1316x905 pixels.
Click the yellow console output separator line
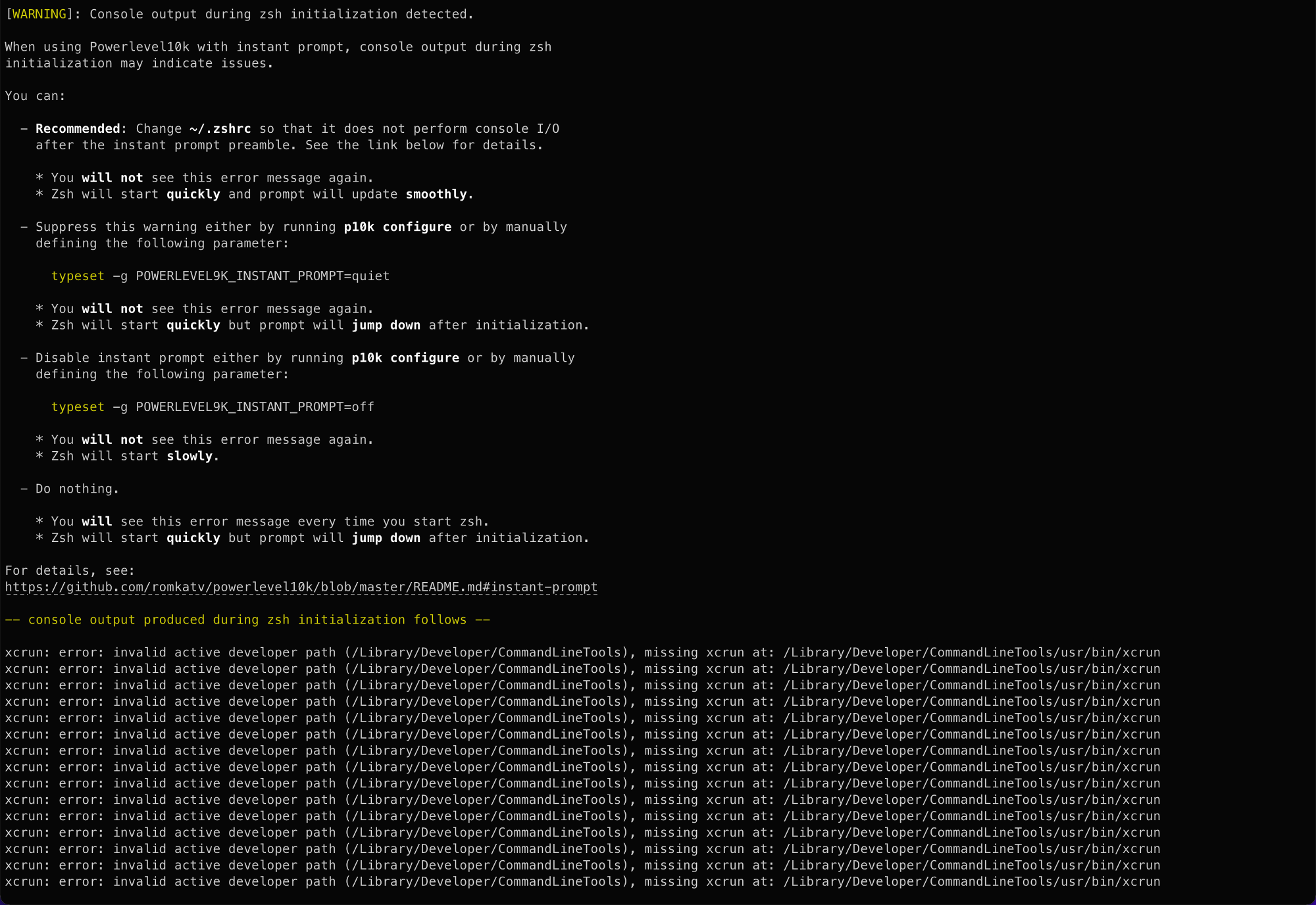pos(247,620)
